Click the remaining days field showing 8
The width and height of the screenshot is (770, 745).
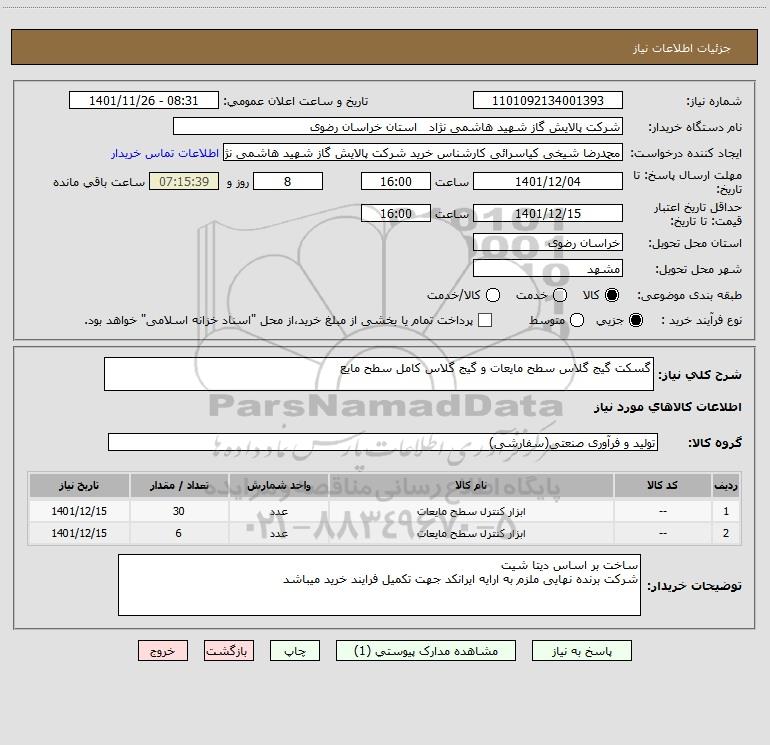[x=288, y=181]
